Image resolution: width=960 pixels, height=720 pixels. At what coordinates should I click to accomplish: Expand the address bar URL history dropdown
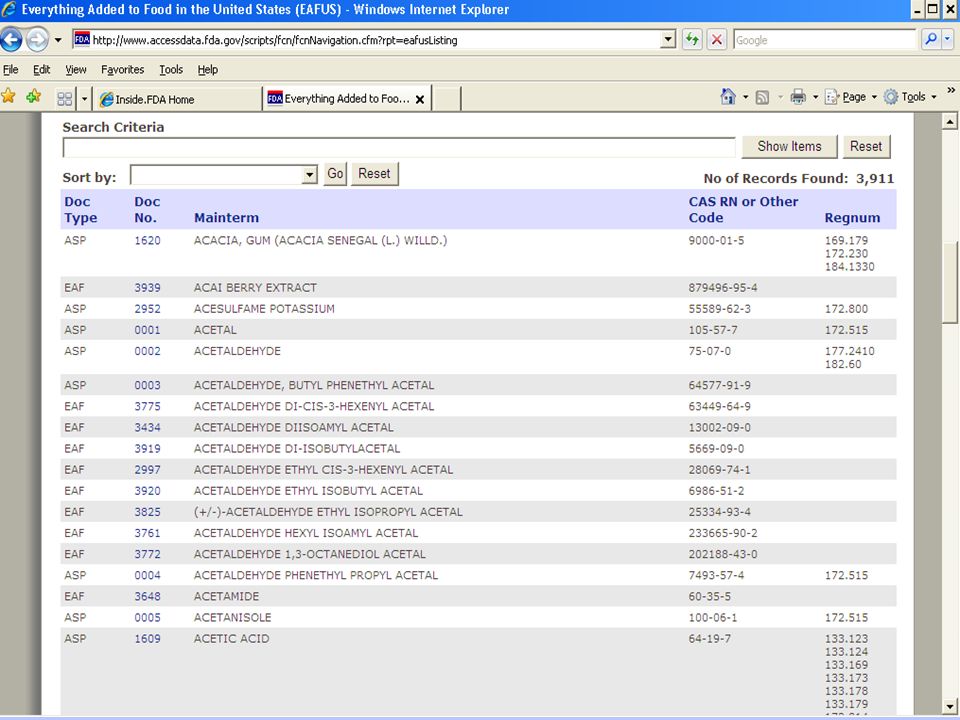669,40
